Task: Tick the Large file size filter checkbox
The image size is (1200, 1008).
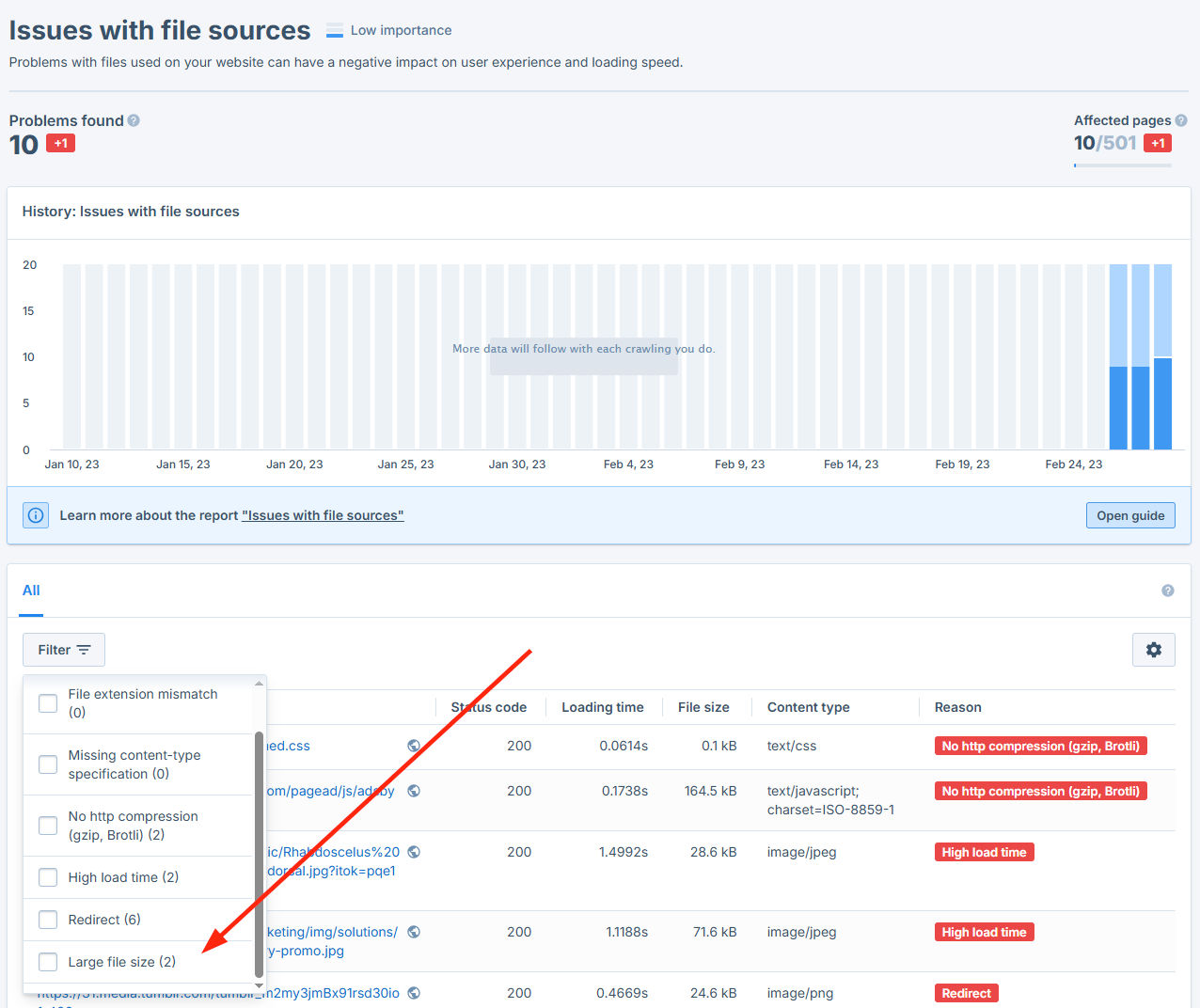Action: point(48,962)
